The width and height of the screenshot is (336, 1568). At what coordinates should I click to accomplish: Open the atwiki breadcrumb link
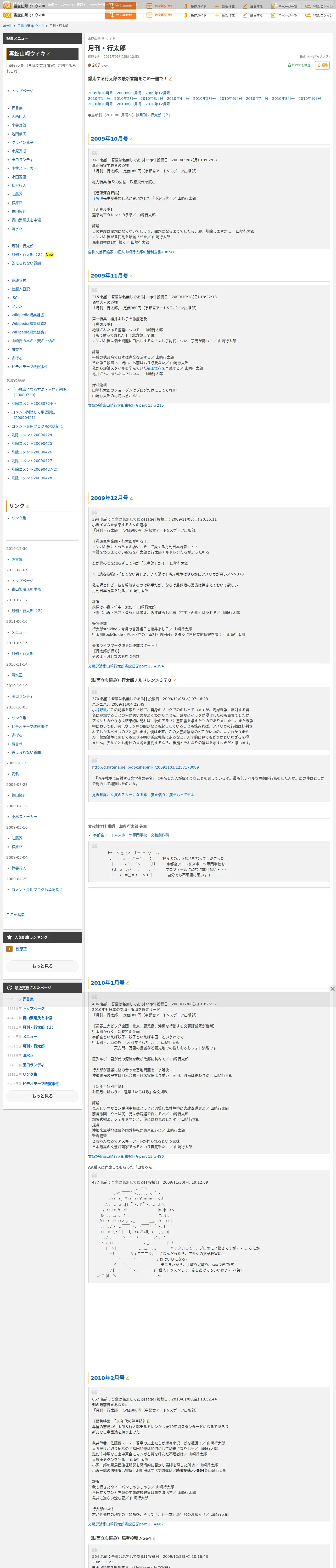(8, 26)
